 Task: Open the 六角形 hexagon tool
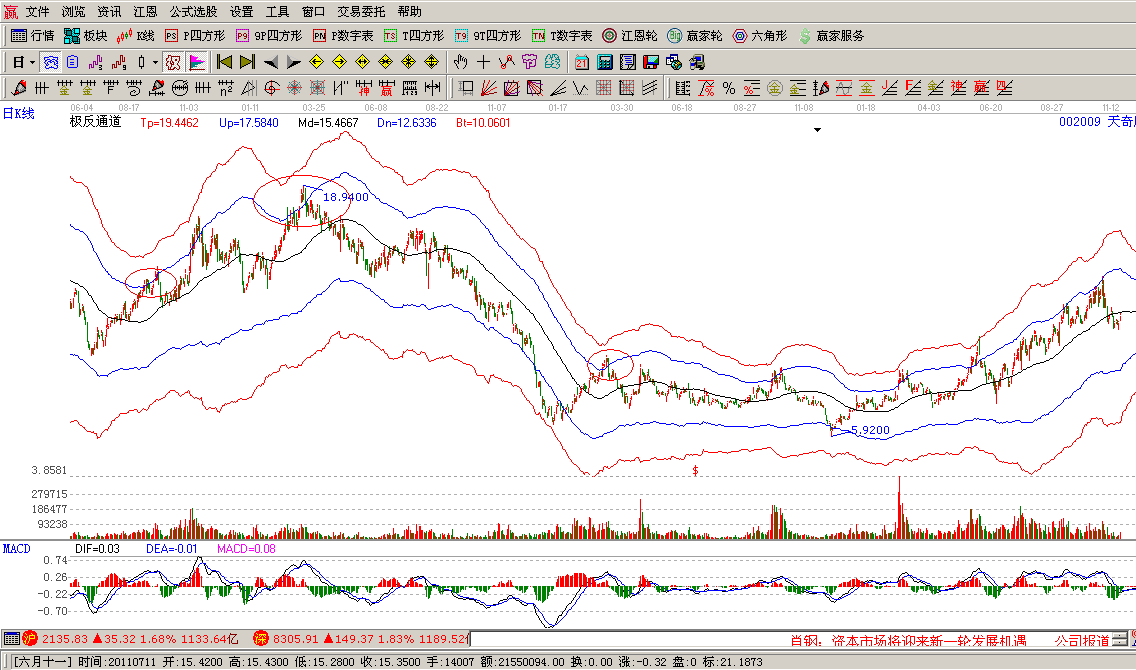pyautogui.click(x=760, y=36)
